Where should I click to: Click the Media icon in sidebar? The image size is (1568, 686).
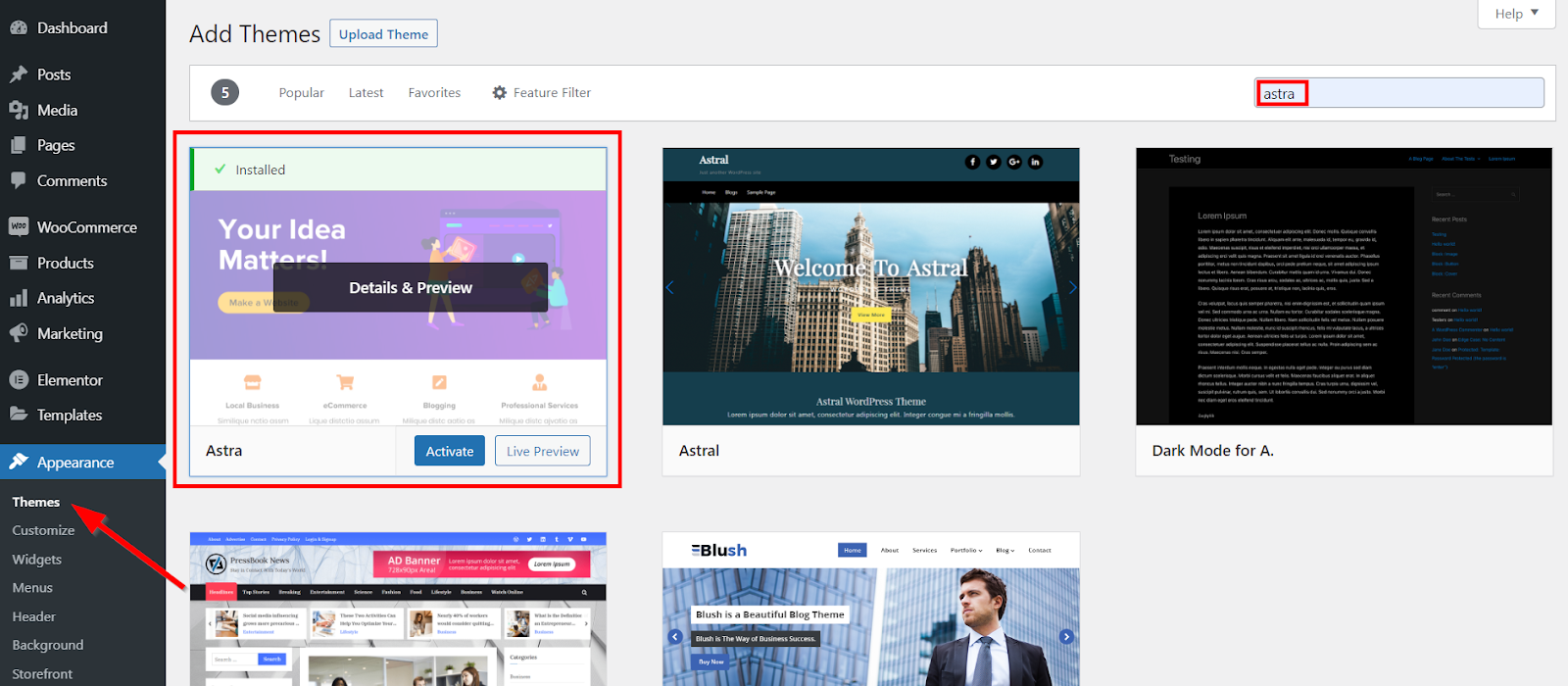pyautogui.click(x=19, y=111)
